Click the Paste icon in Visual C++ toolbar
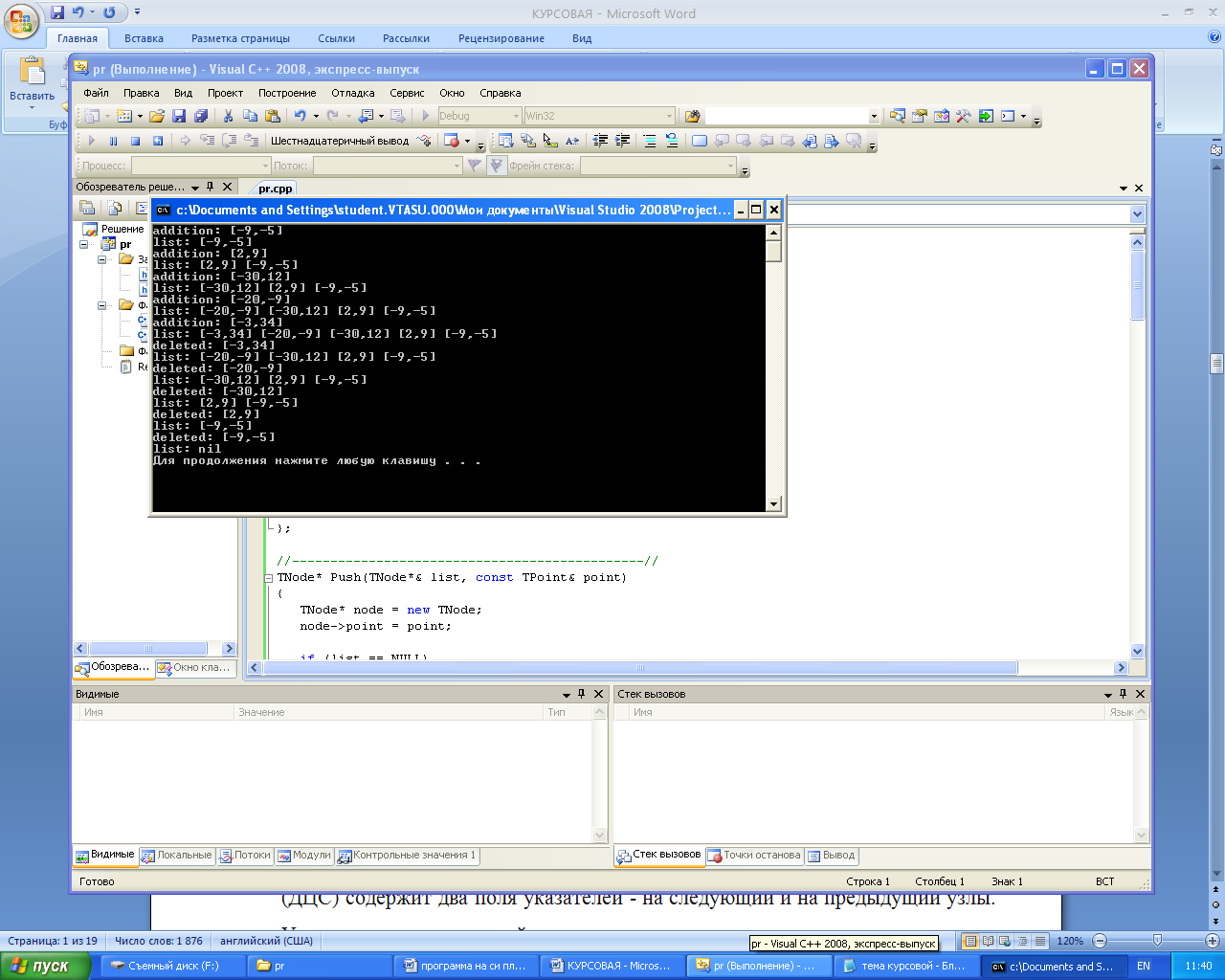Image resolution: width=1225 pixels, height=980 pixels. [273, 116]
